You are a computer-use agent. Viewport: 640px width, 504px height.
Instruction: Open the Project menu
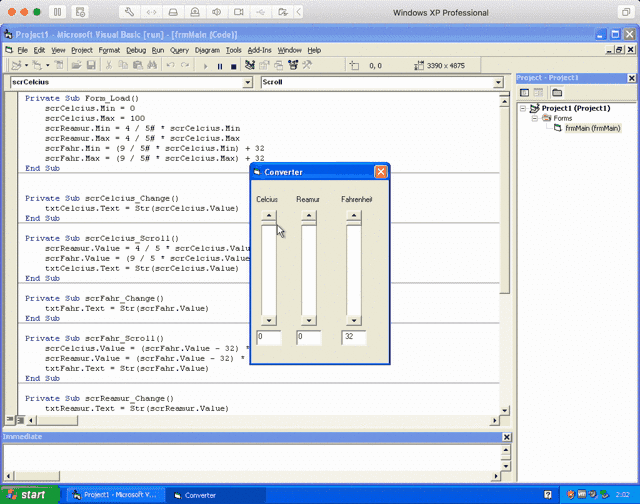click(x=82, y=50)
